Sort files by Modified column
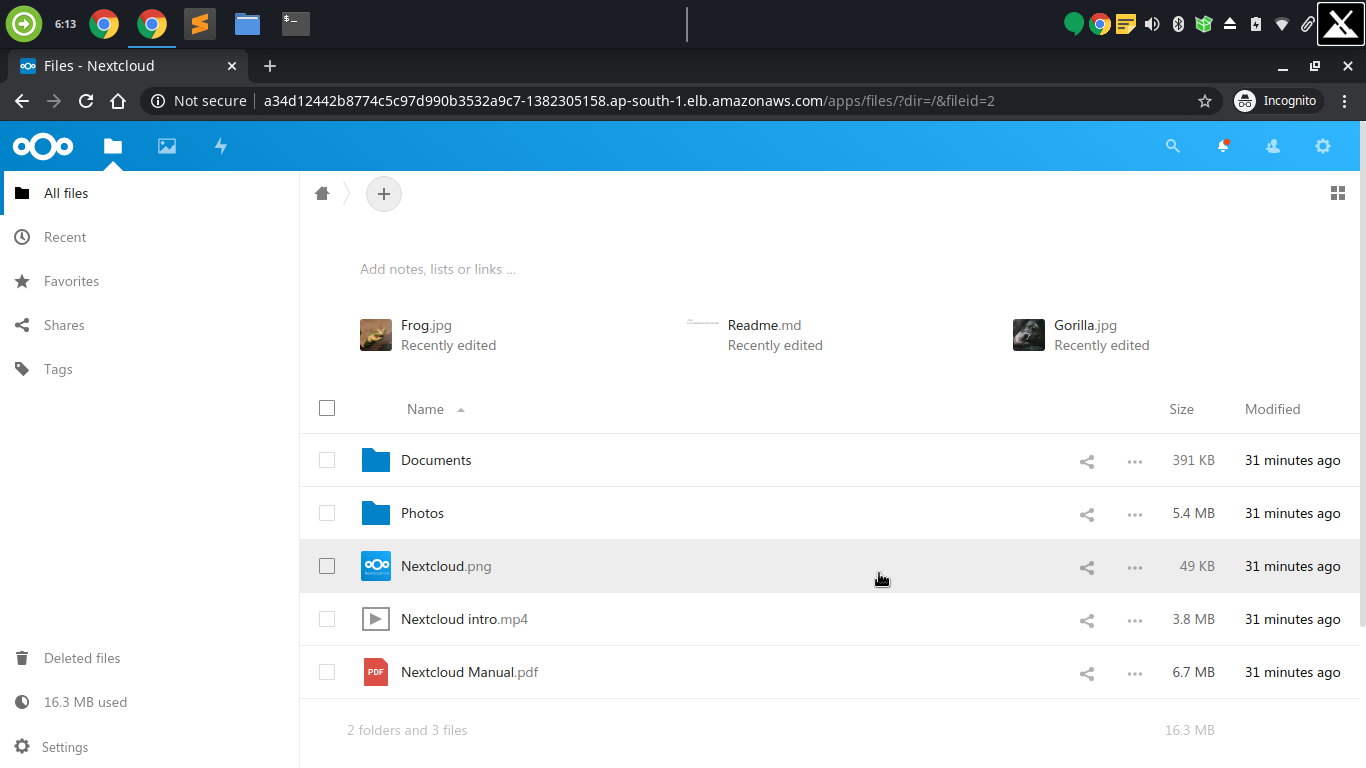The image size is (1366, 768). [1272, 409]
